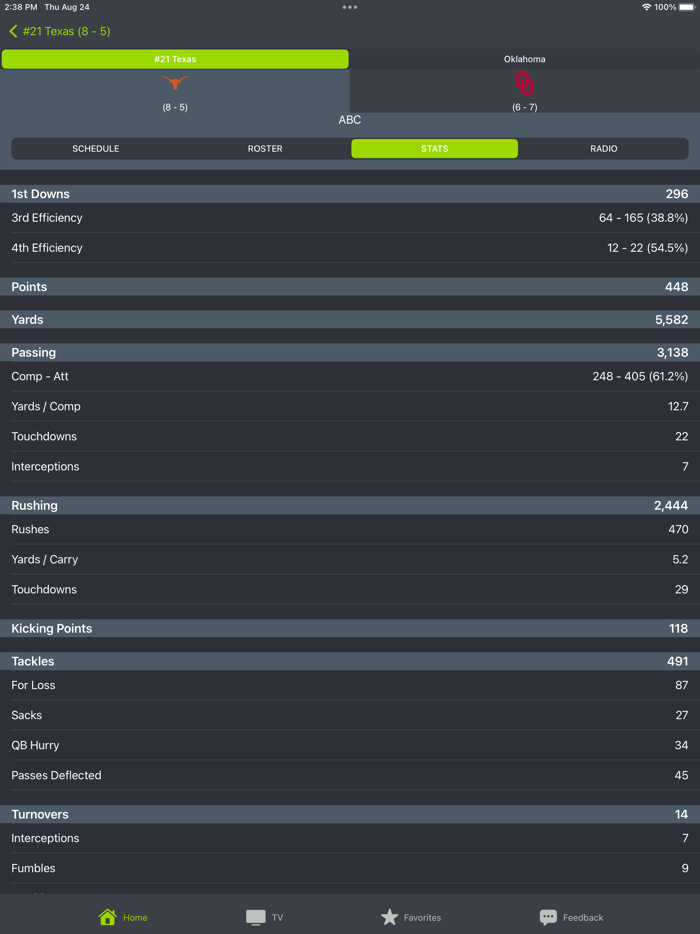Screen dimensions: 700x934
Task: Select the 3rd Efficiency row
Action: point(350,218)
